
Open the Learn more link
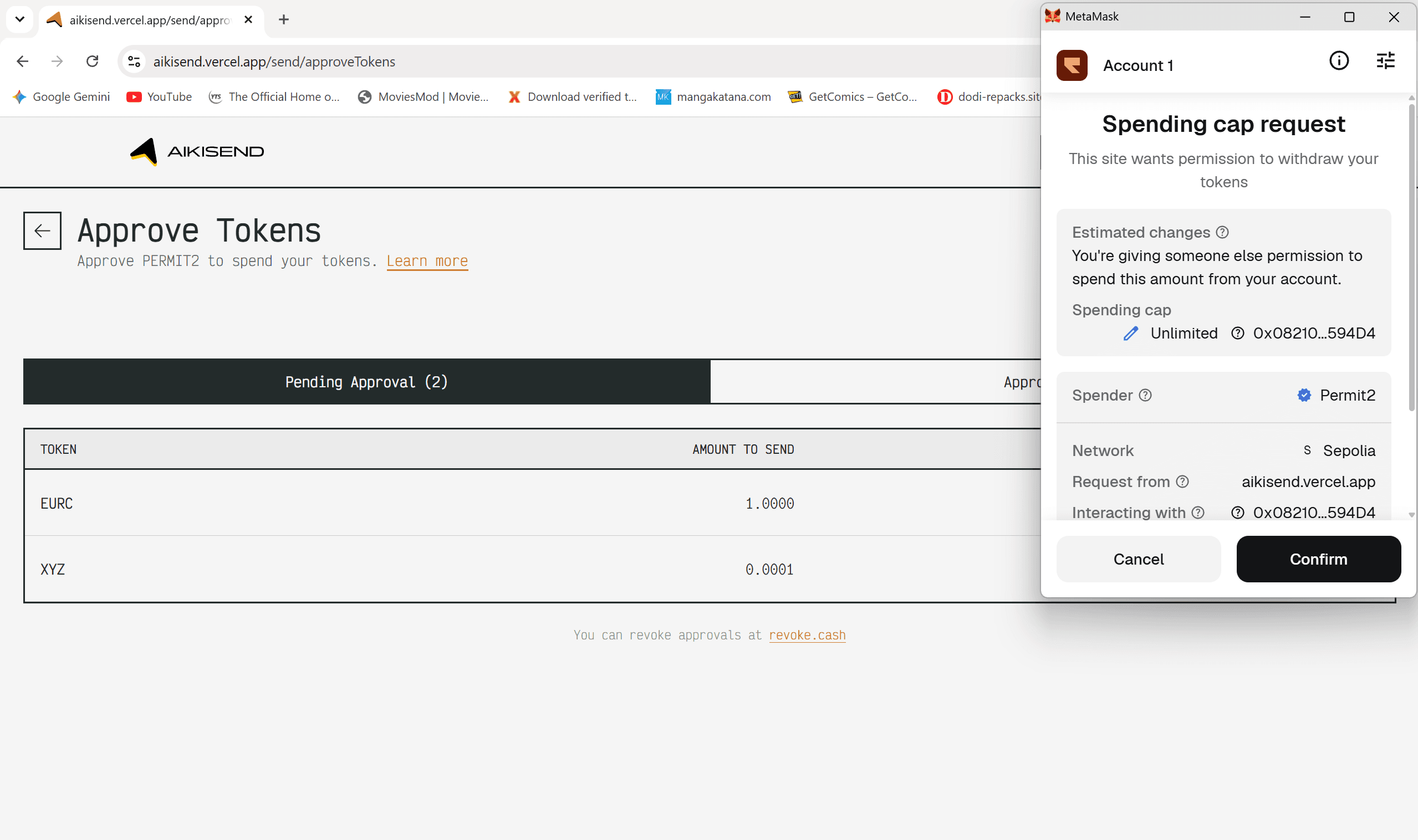427,261
